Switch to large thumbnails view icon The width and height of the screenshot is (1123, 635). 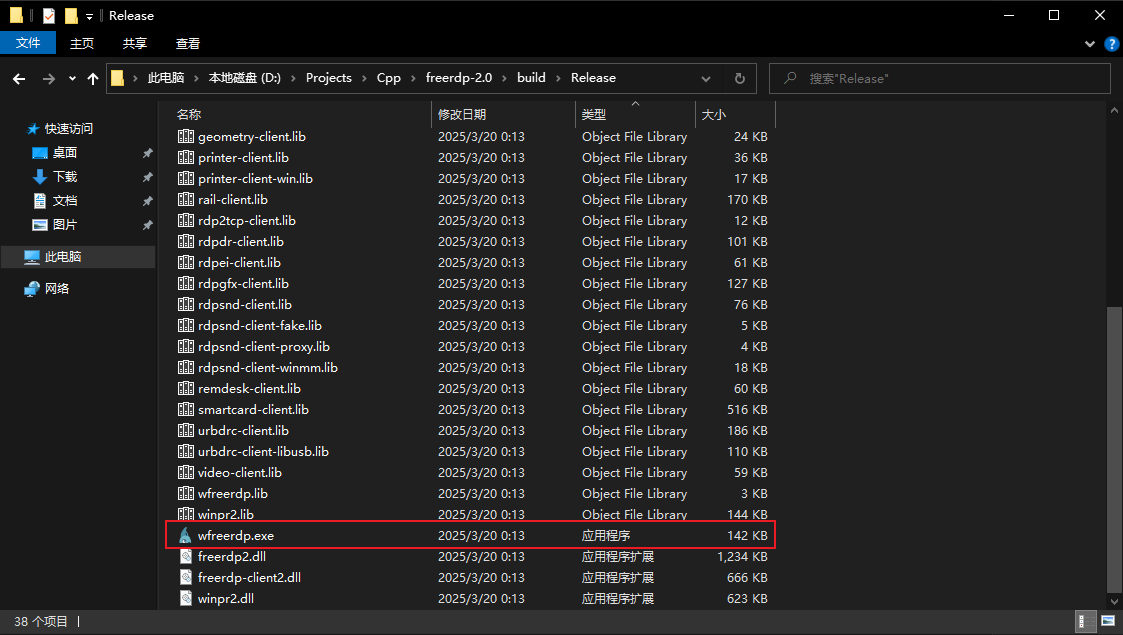point(1107,622)
